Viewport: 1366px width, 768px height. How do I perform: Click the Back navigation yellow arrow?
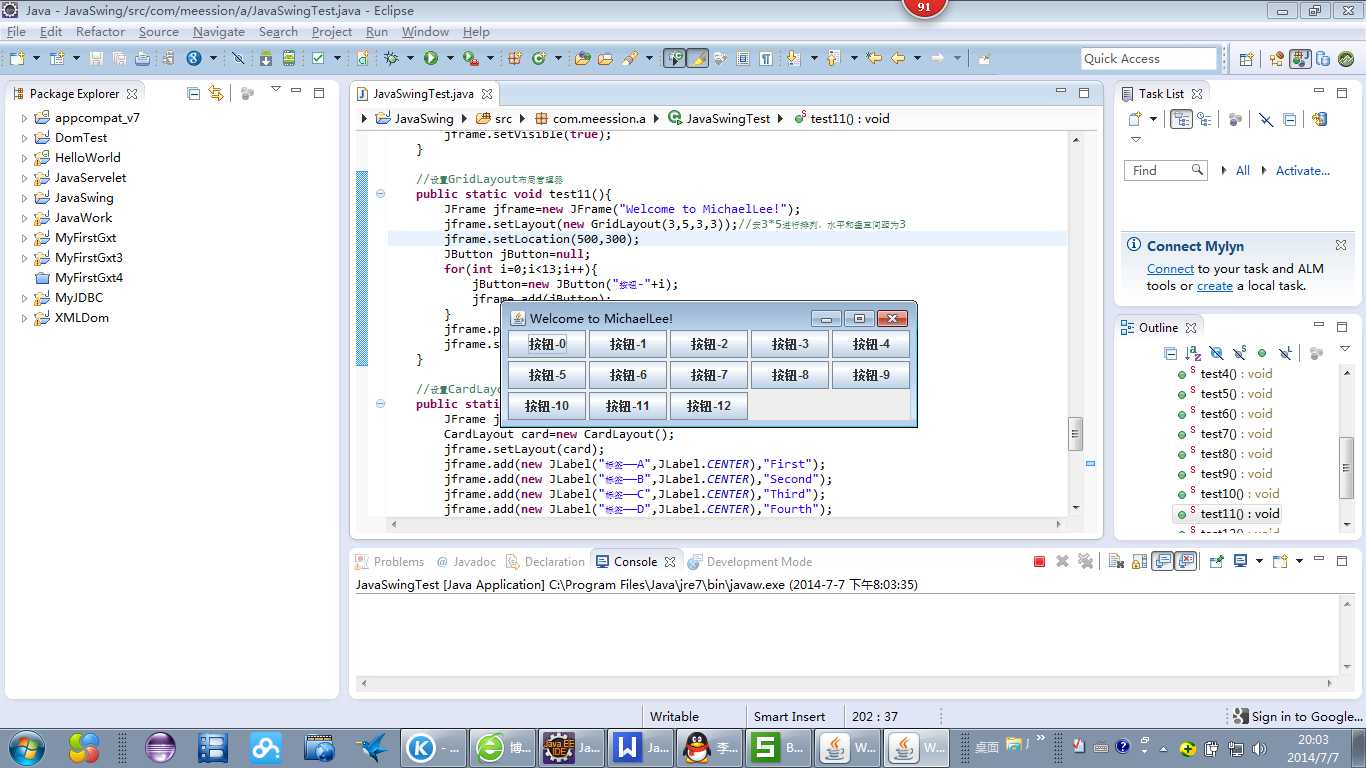898,59
